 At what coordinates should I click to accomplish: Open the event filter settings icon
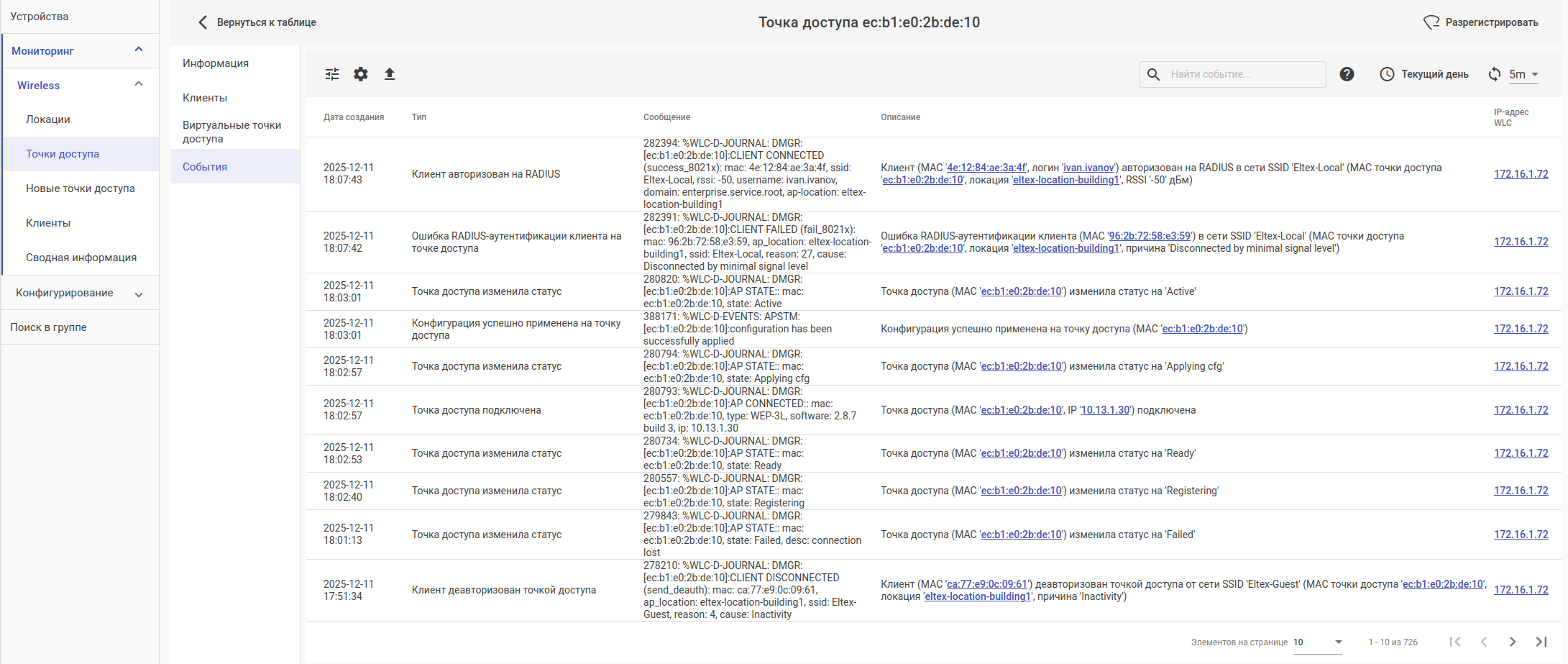coord(332,74)
